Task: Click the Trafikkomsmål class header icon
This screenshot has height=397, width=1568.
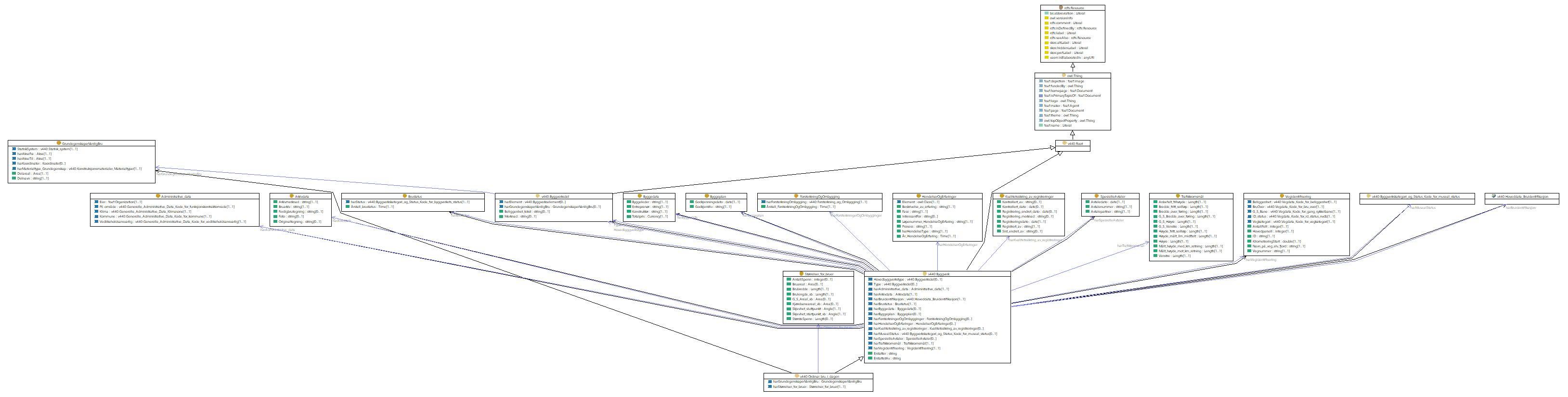Action: (1179, 196)
